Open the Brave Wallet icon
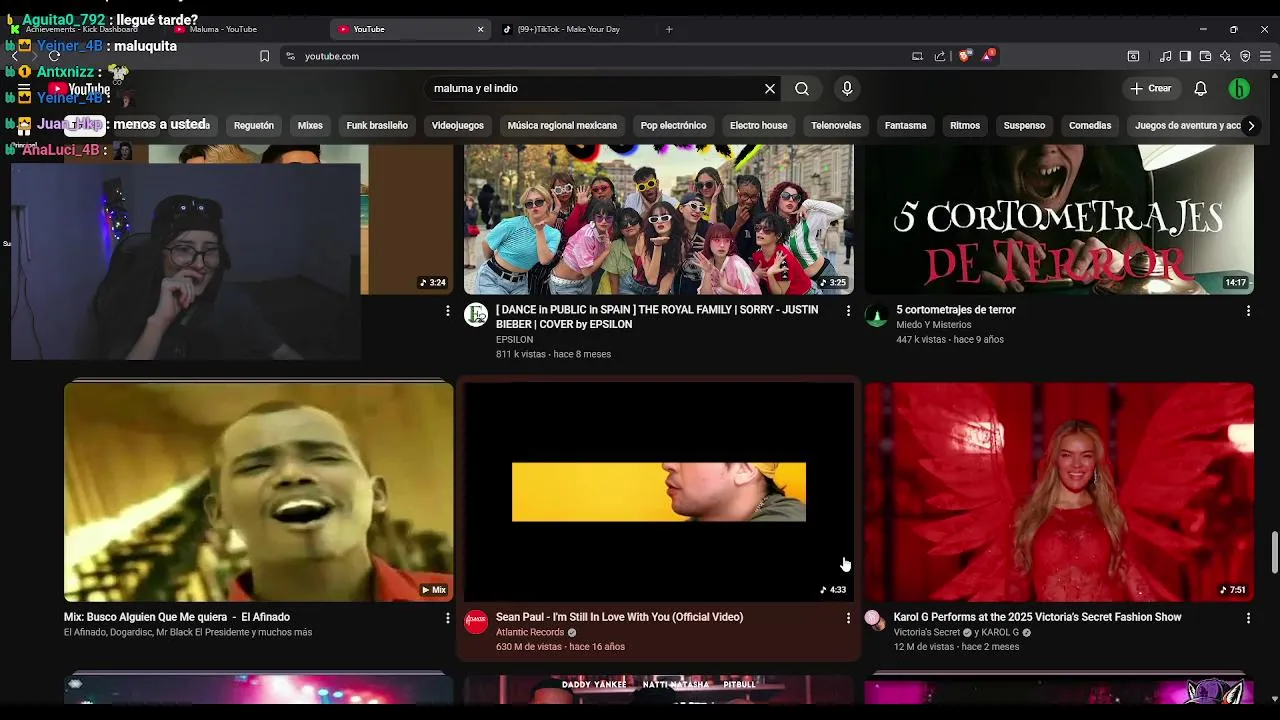 click(x=1205, y=56)
